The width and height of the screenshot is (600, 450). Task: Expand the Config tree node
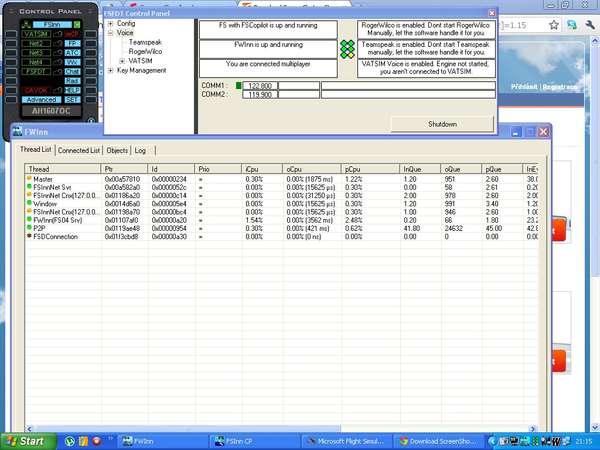[x=111, y=24]
